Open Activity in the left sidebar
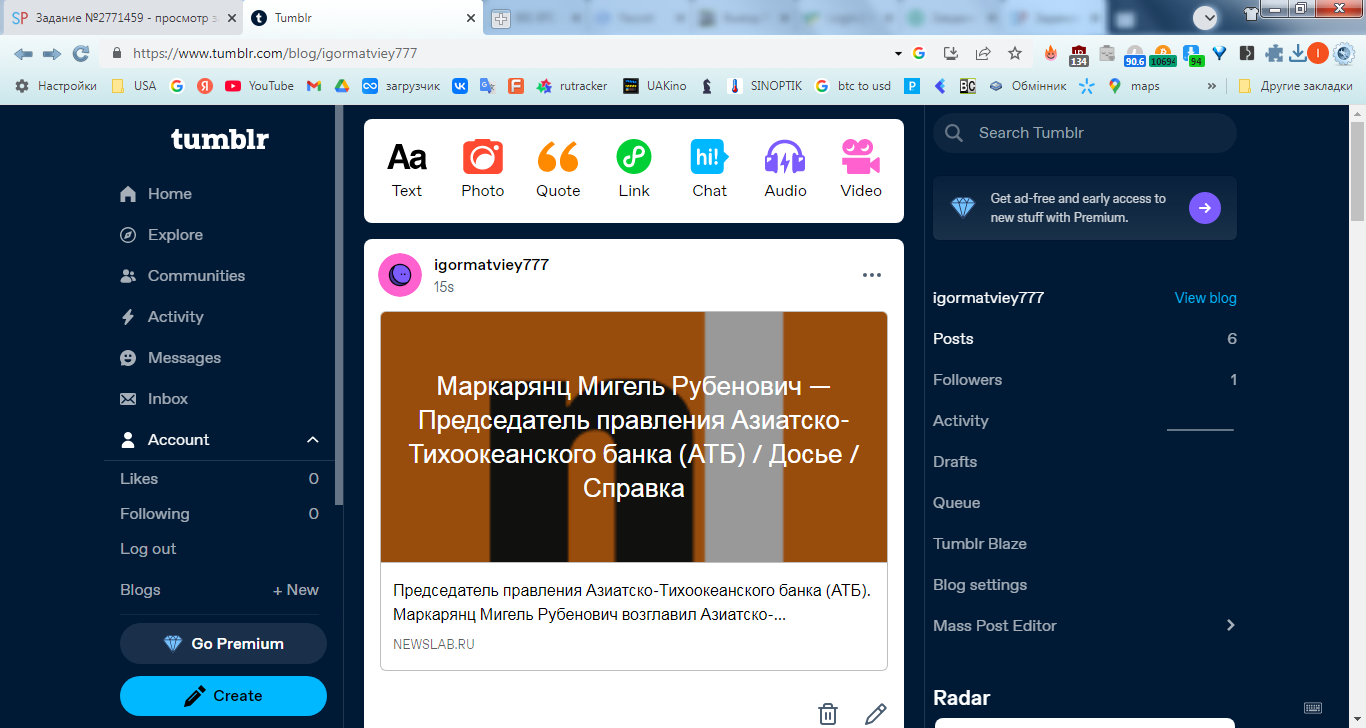Screen dimensions: 1366x728 click(161, 317)
